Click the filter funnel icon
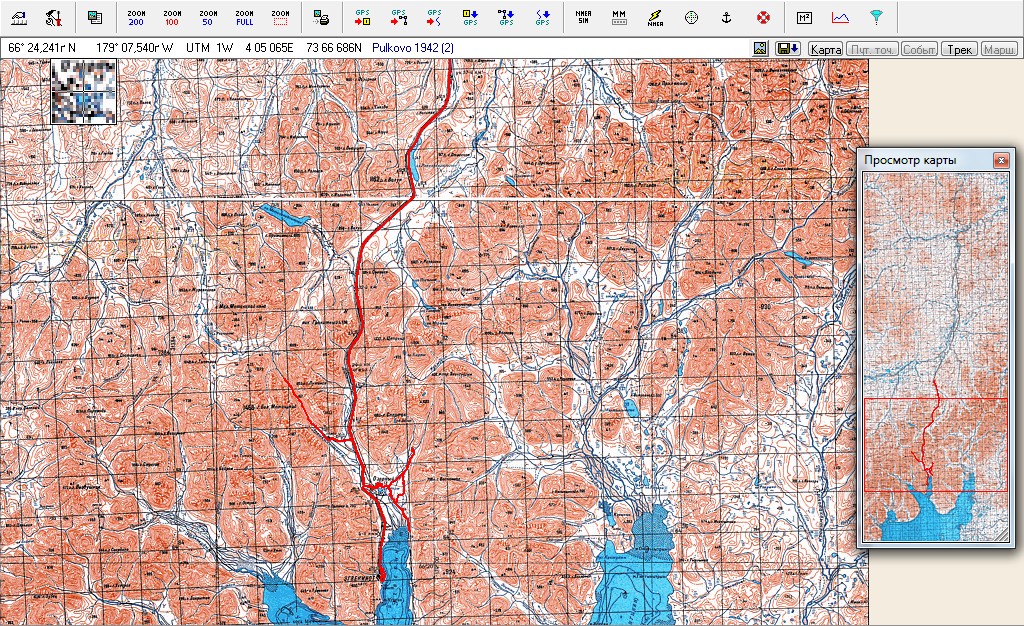The image size is (1024, 626). 876,17
